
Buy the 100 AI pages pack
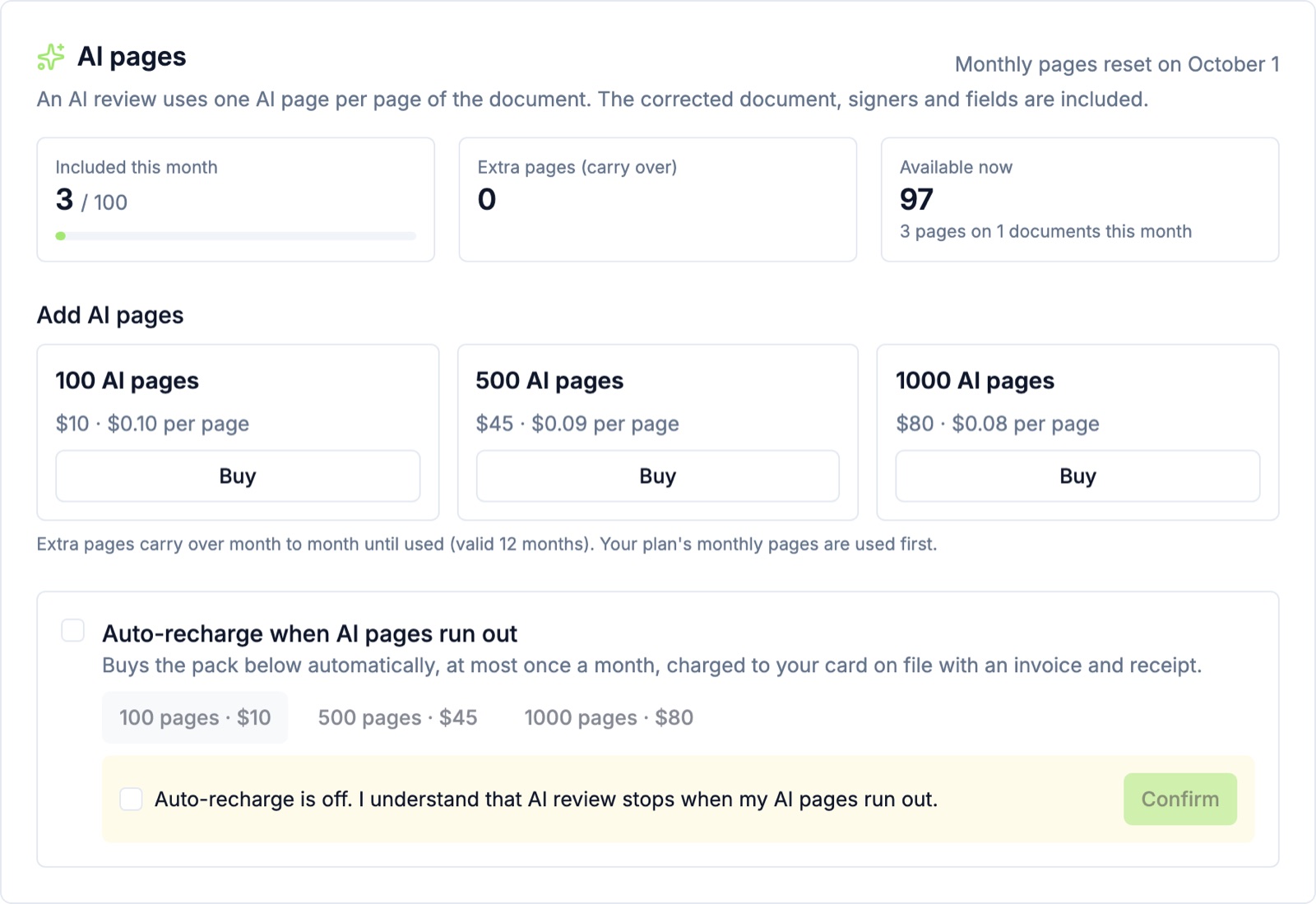[238, 476]
